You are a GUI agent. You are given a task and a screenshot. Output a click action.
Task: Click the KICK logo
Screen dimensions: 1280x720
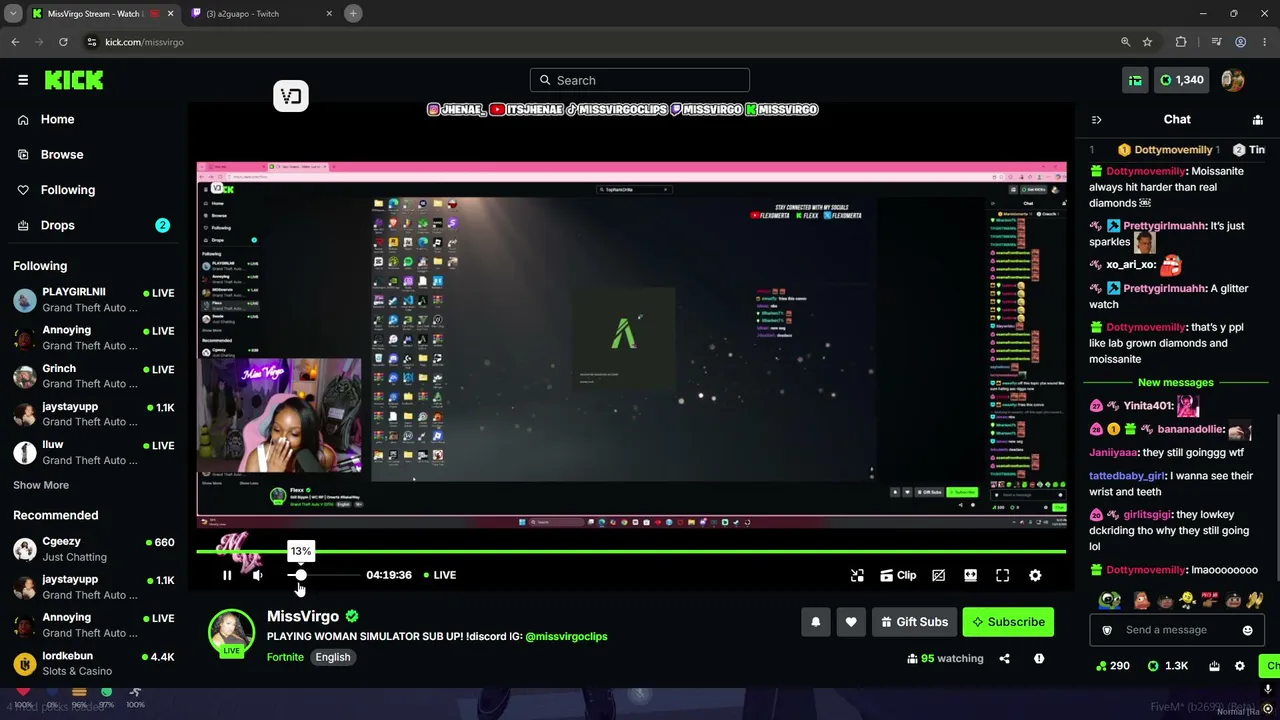(x=74, y=80)
